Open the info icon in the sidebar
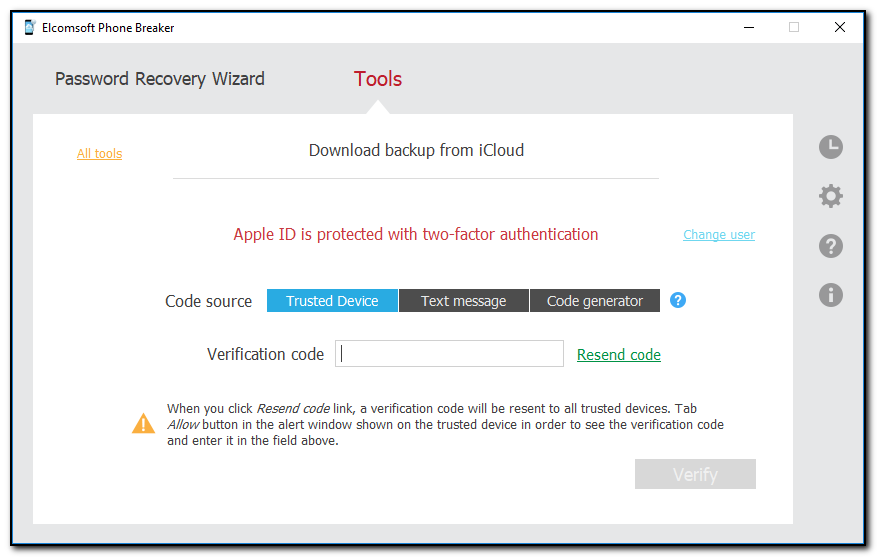 click(830, 295)
